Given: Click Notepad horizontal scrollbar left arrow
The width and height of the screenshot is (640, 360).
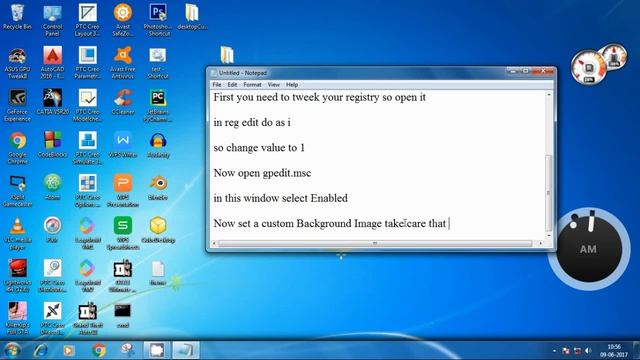Looking at the screenshot, I should coord(214,243).
